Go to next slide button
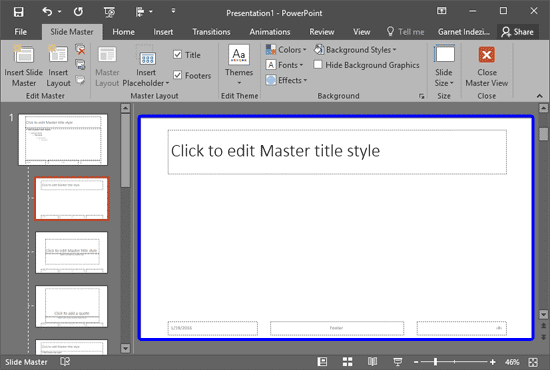The image size is (550, 370). click(x=543, y=337)
